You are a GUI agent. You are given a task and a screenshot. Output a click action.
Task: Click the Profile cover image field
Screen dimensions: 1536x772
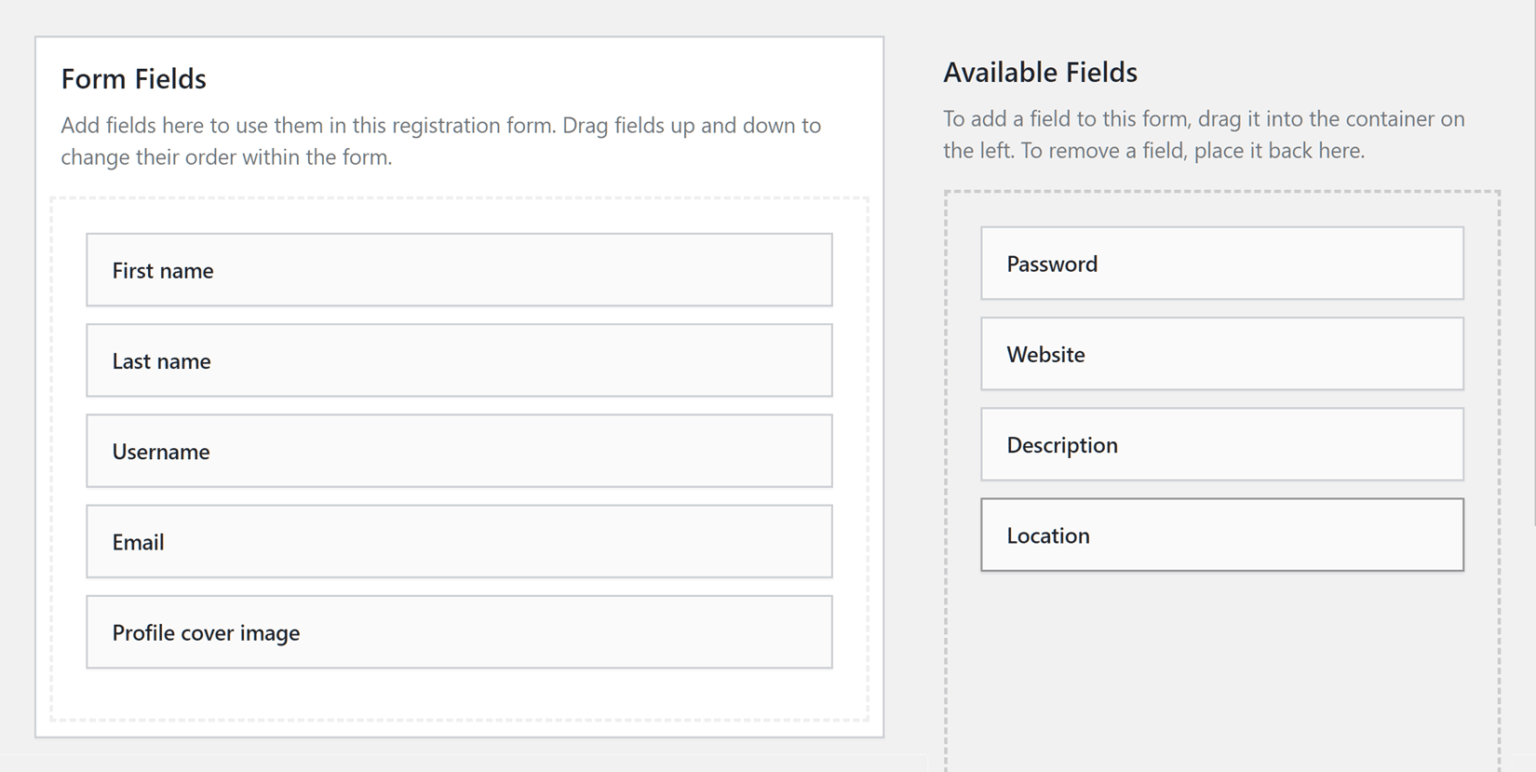click(459, 632)
